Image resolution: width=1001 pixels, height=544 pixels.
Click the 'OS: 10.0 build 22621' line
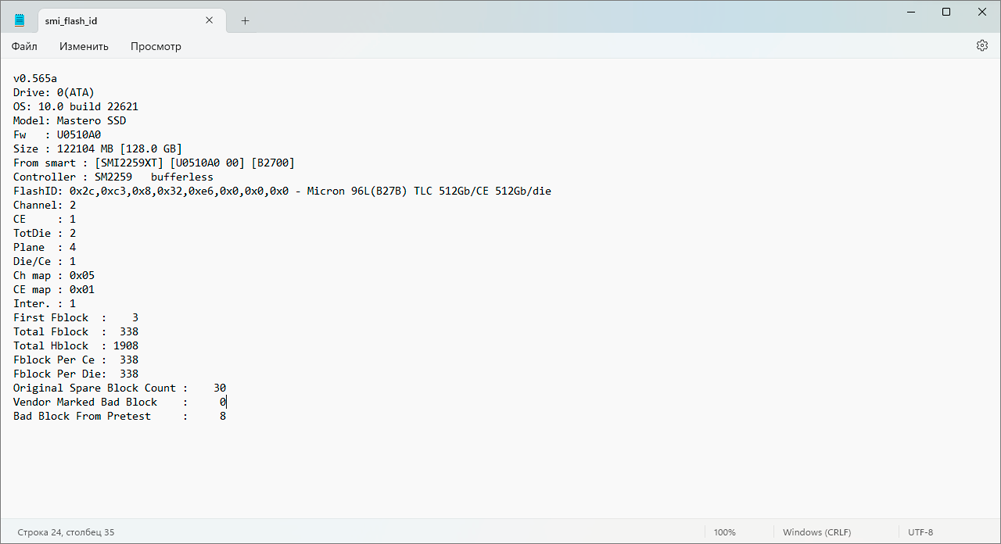tap(75, 107)
